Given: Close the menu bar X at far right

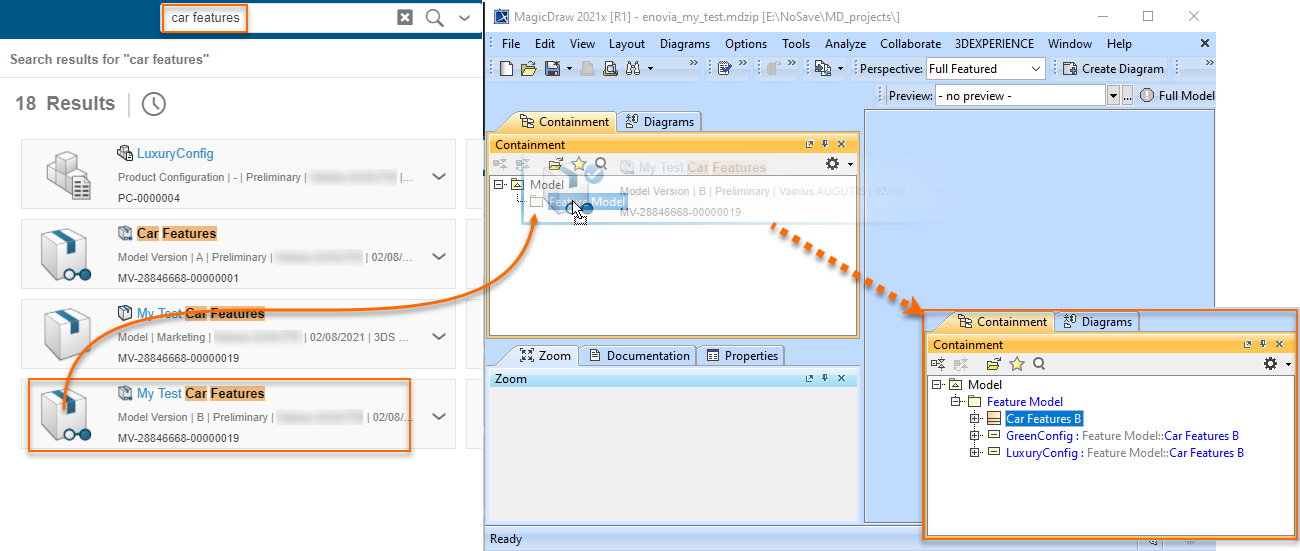Looking at the screenshot, I should click(1205, 43).
